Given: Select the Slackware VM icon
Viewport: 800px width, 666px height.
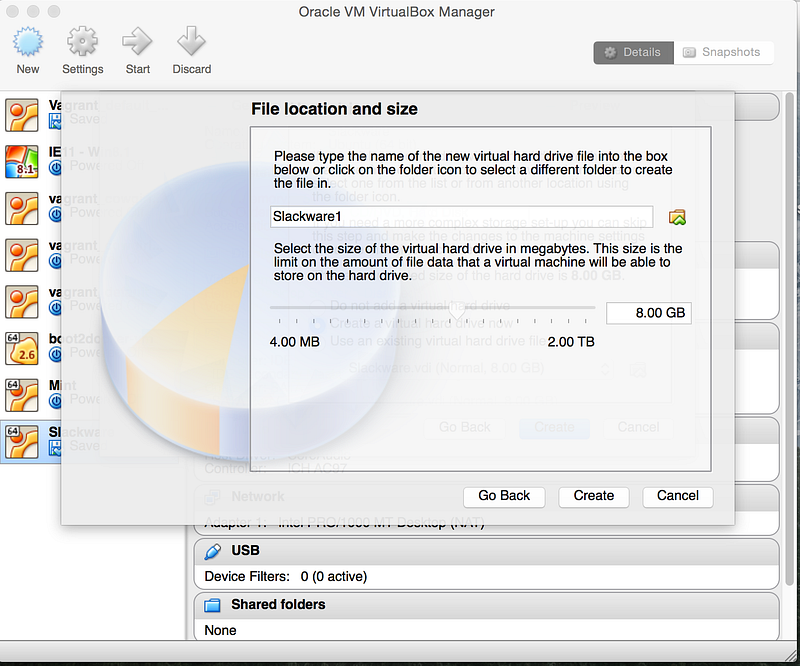Looking at the screenshot, I should (x=21, y=442).
